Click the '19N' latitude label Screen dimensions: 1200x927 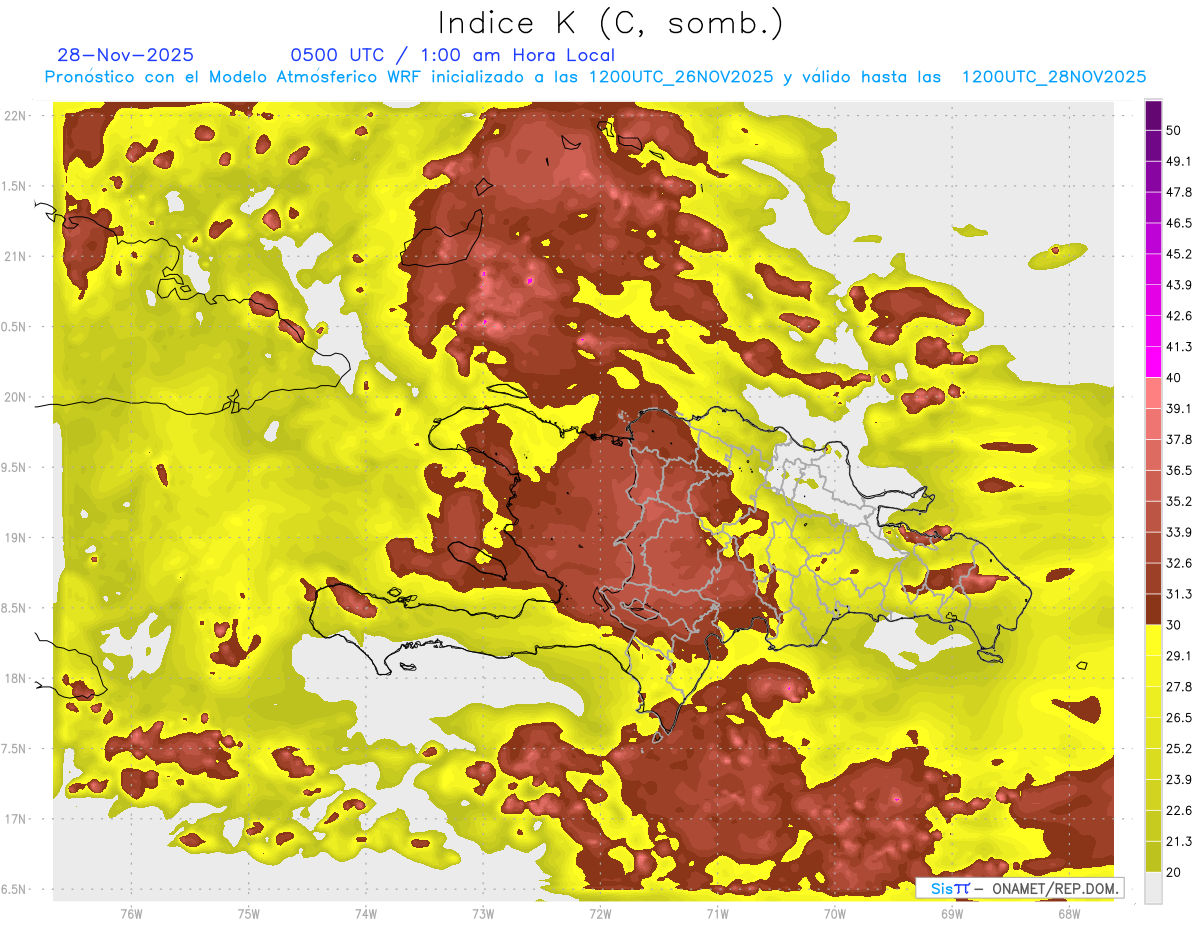pyautogui.click(x=16, y=537)
